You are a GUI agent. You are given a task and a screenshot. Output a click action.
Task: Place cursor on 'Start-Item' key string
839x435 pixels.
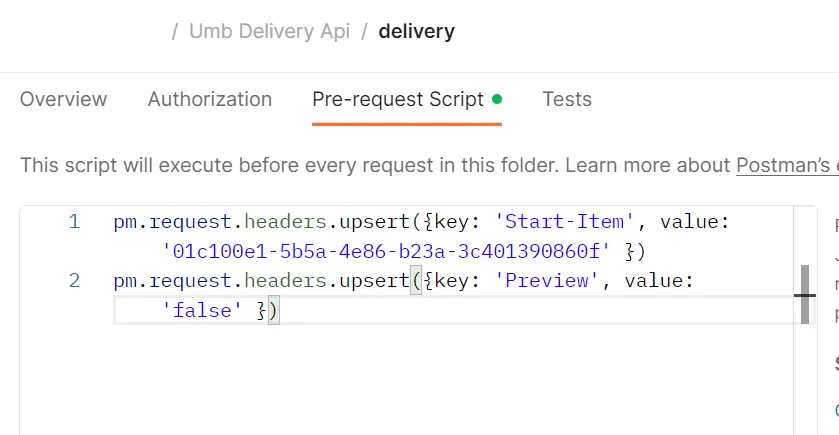click(564, 222)
